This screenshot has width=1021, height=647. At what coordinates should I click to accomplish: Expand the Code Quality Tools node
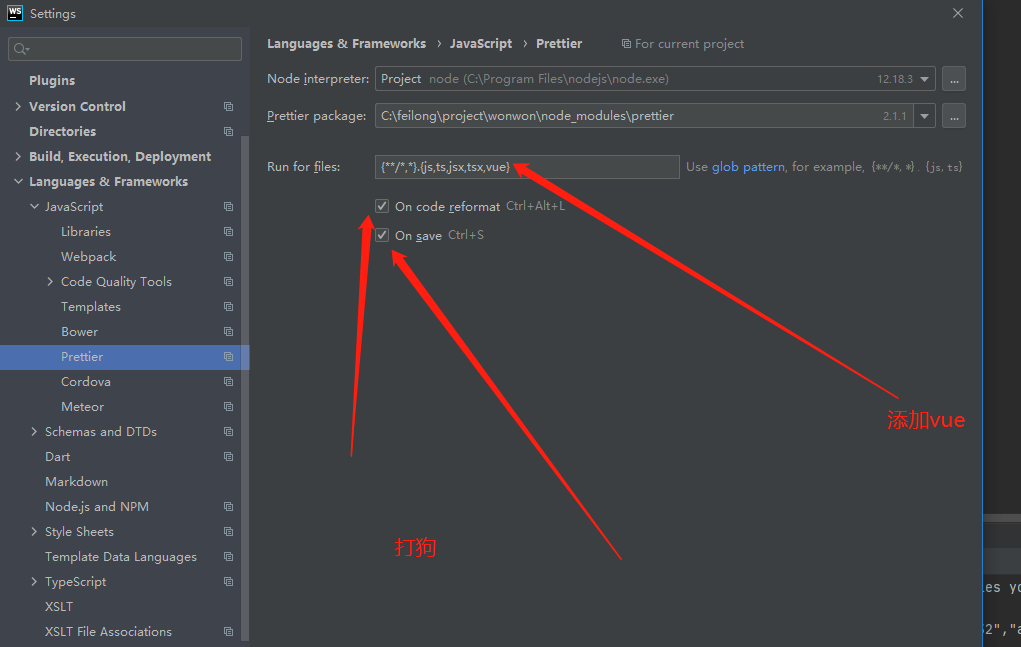tap(50, 282)
